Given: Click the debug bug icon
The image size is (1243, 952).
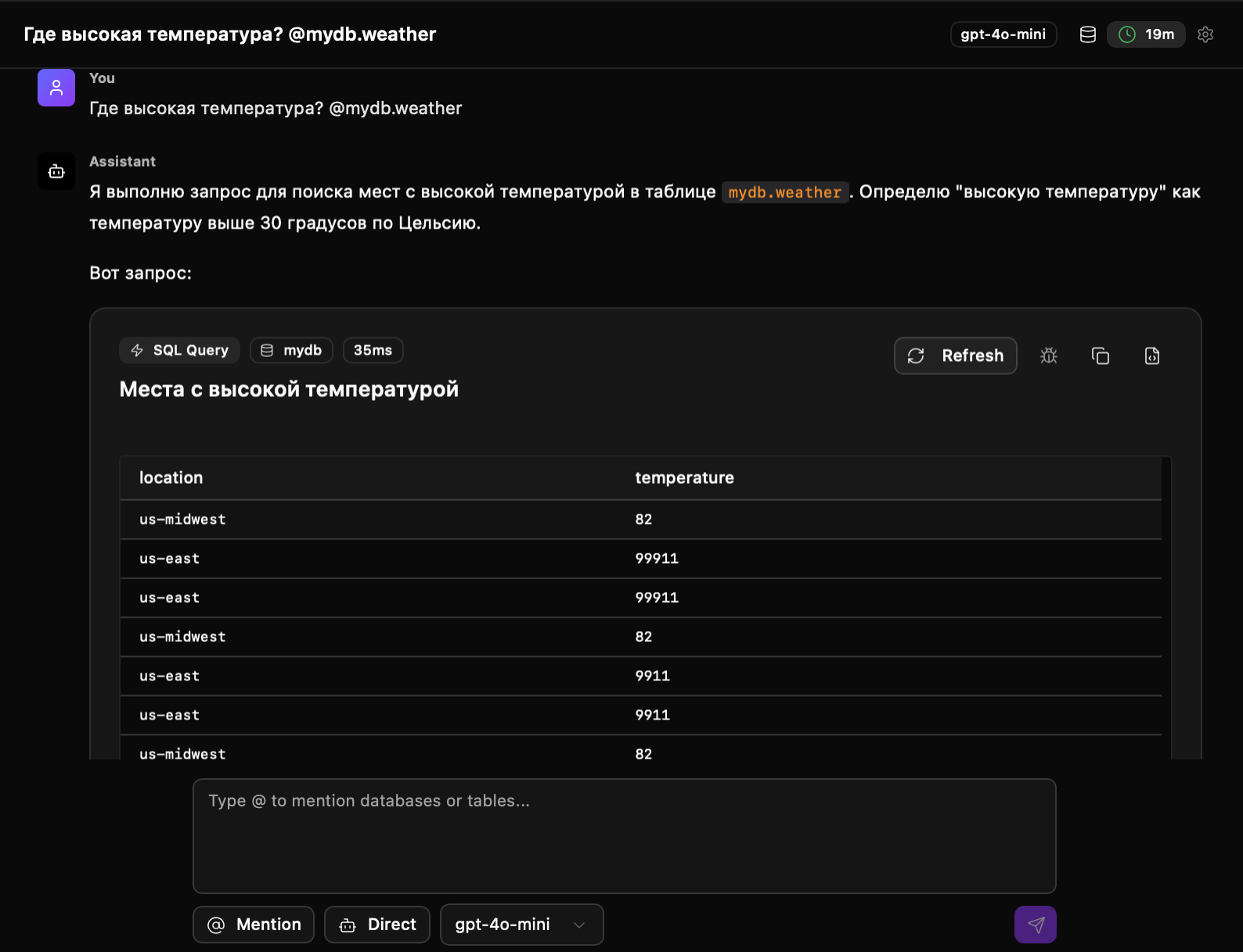Looking at the screenshot, I should click(1049, 356).
